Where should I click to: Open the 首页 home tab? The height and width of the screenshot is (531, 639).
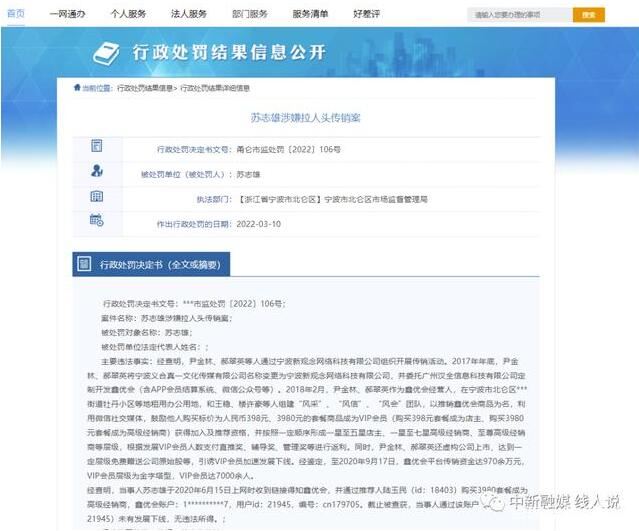coord(16,13)
